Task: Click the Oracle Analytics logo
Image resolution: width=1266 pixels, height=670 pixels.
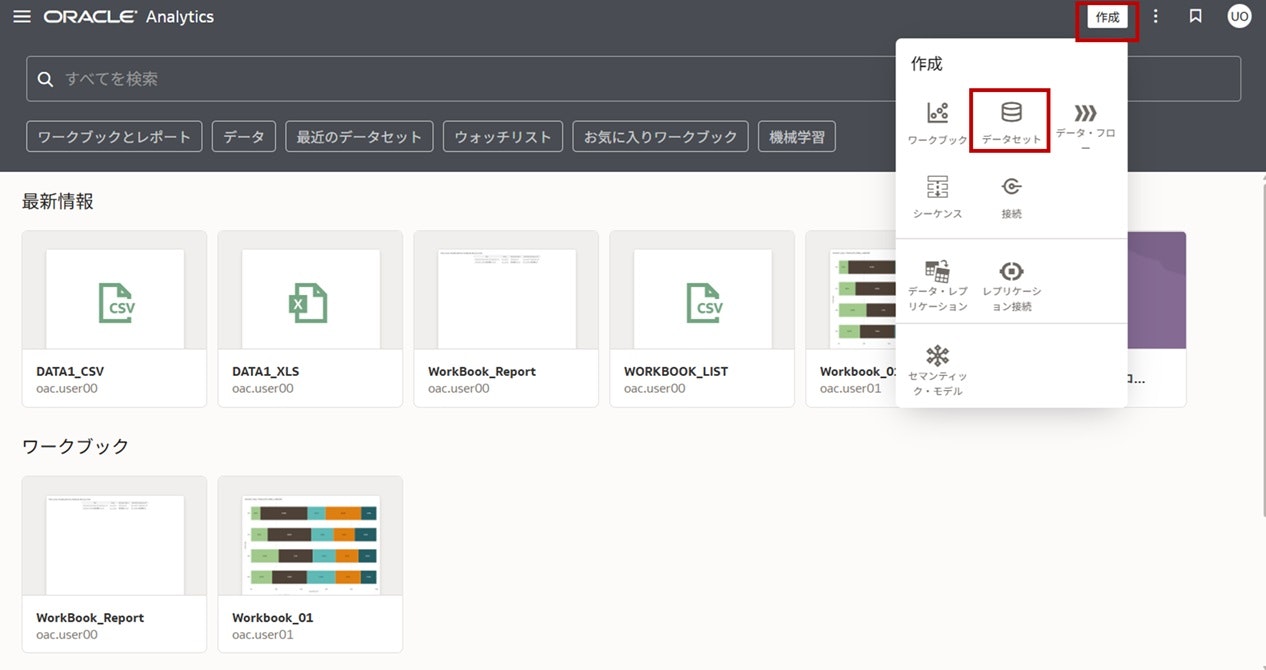Action: coord(129,17)
